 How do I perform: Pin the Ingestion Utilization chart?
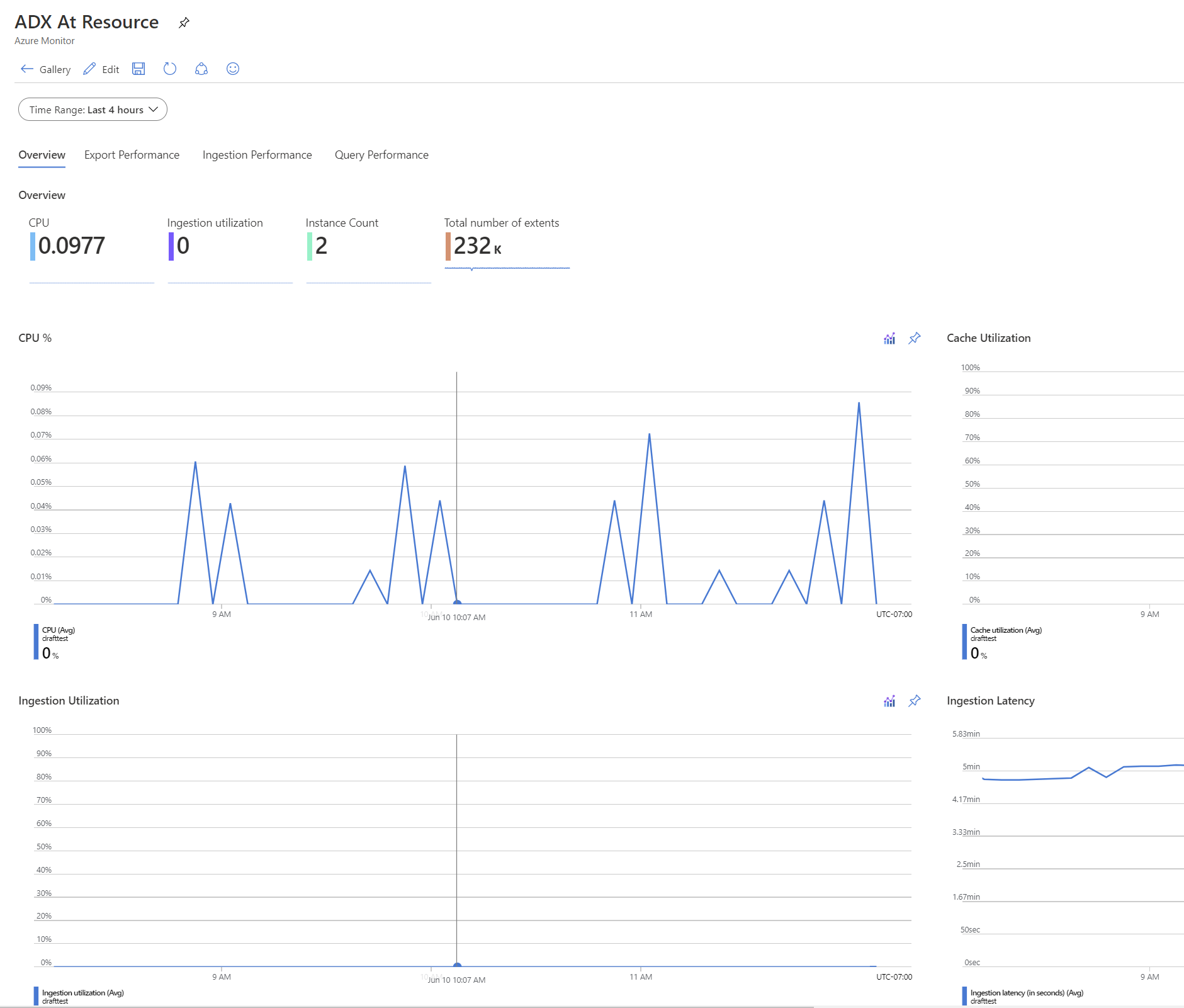915,701
